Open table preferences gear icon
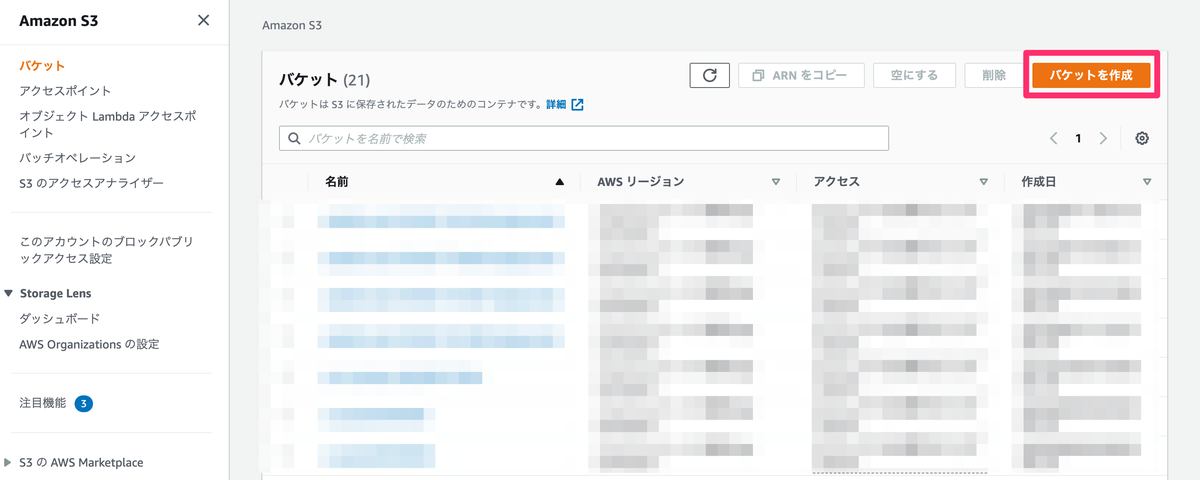This screenshot has width=1200, height=480. 1142,138
